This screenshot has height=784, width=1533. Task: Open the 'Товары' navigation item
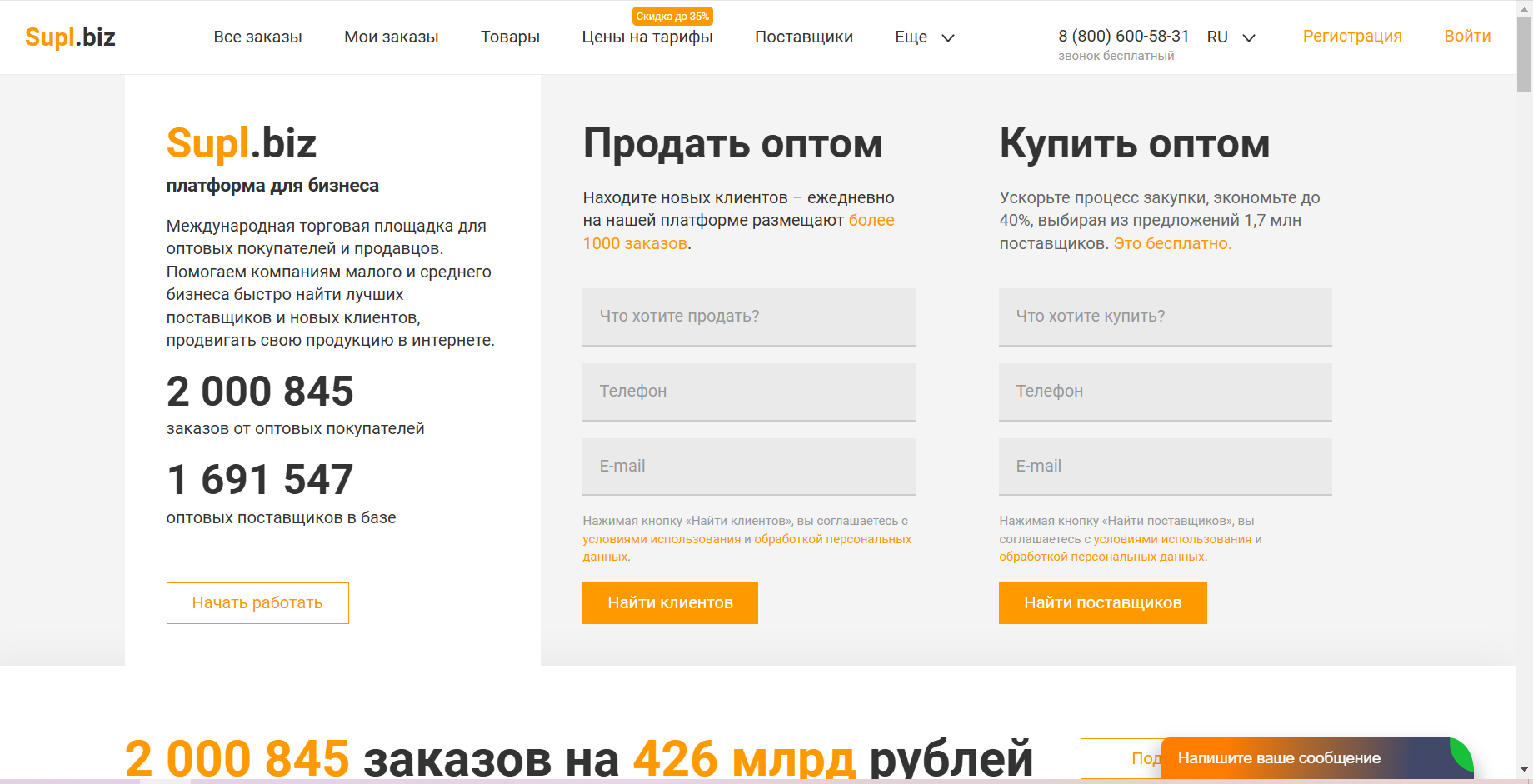510,37
